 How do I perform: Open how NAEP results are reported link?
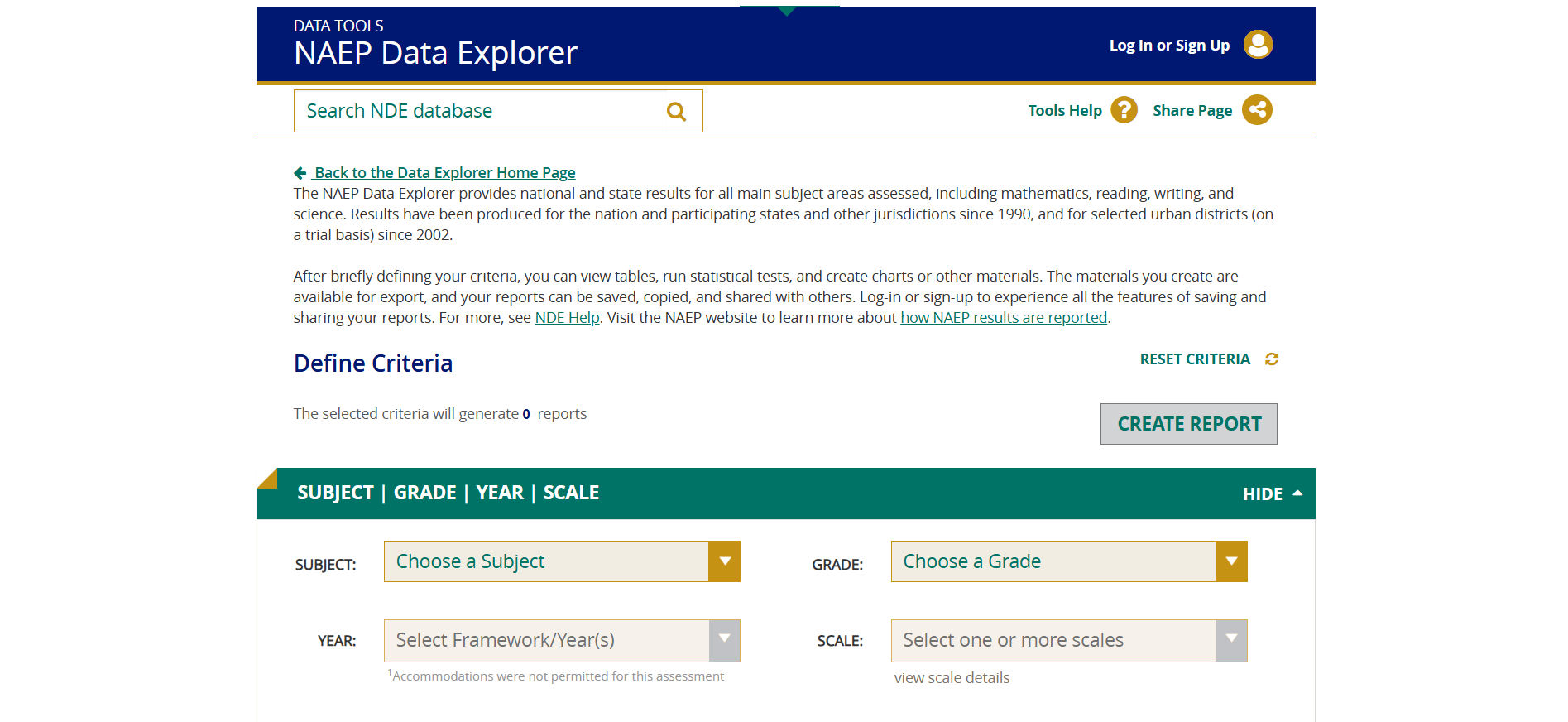point(1004,318)
